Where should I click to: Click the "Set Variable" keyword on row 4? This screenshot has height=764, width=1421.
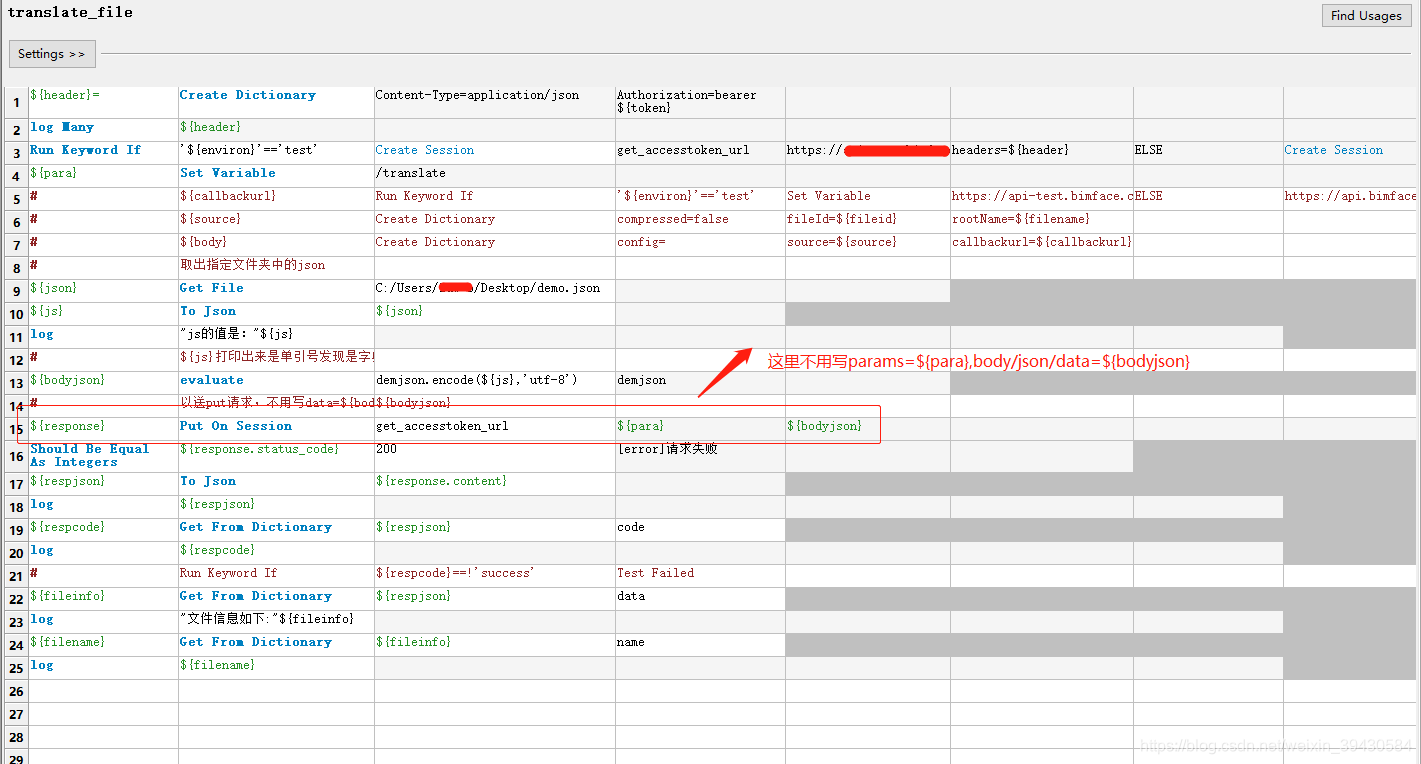point(227,172)
